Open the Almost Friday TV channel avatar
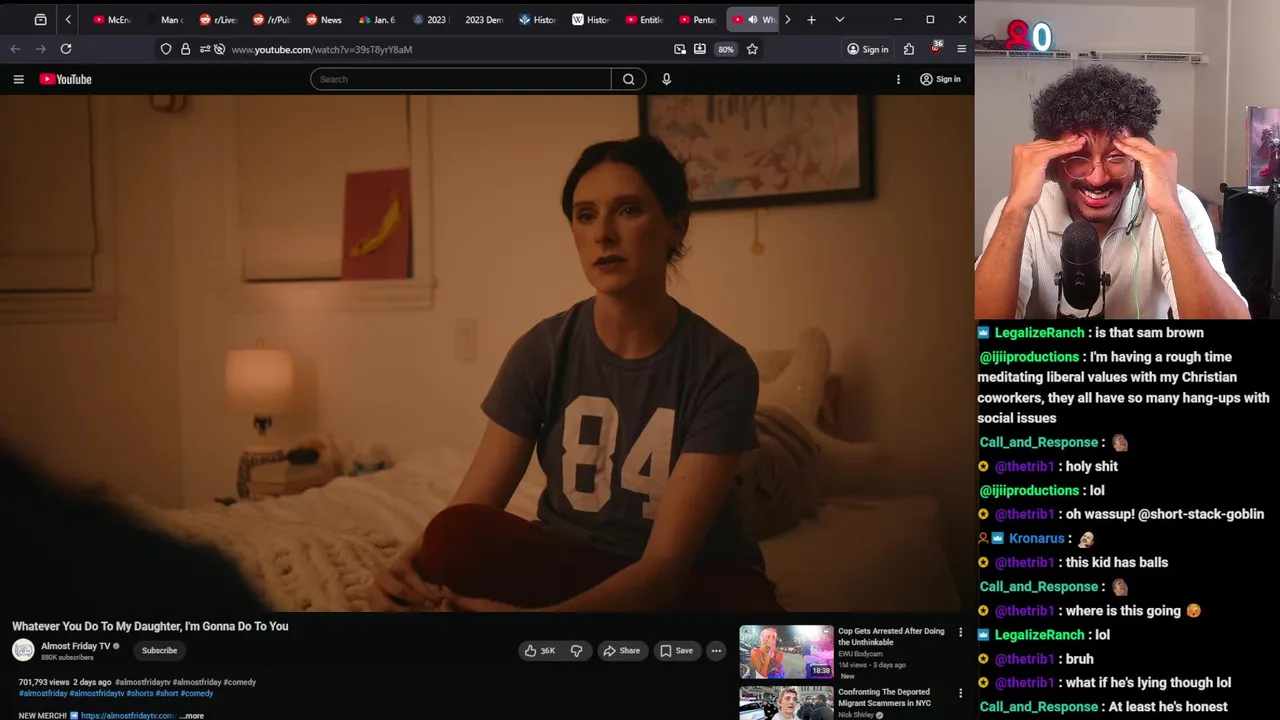Image resolution: width=1280 pixels, height=720 pixels. (23, 650)
